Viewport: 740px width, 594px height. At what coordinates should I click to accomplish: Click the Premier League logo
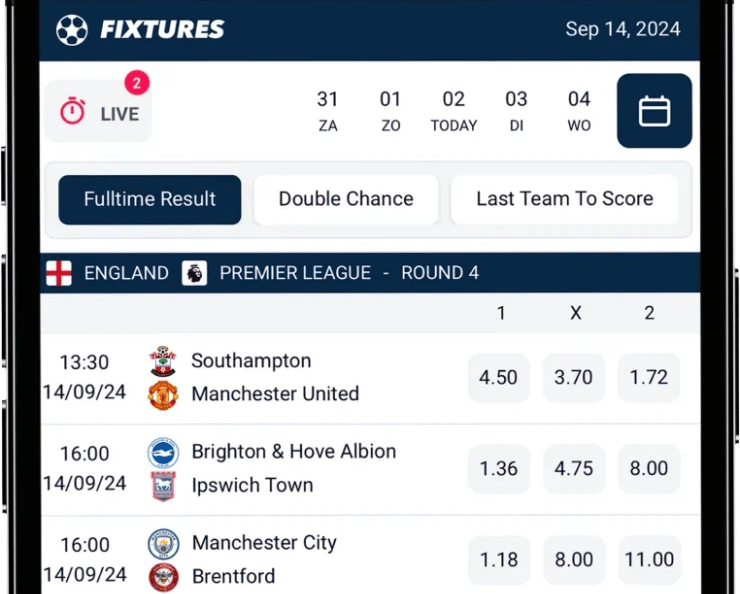pyautogui.click(x=194, y=273)
